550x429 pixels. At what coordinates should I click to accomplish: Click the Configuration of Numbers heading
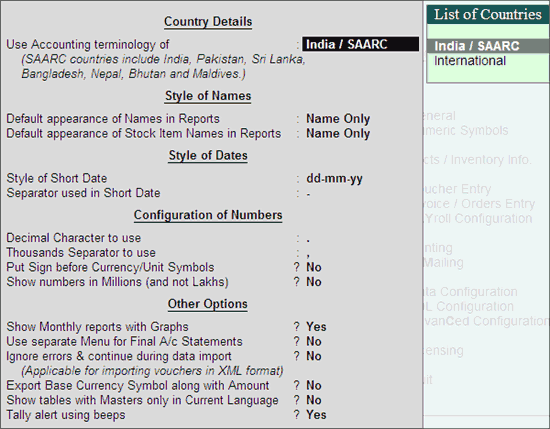[x=208, y=215]
